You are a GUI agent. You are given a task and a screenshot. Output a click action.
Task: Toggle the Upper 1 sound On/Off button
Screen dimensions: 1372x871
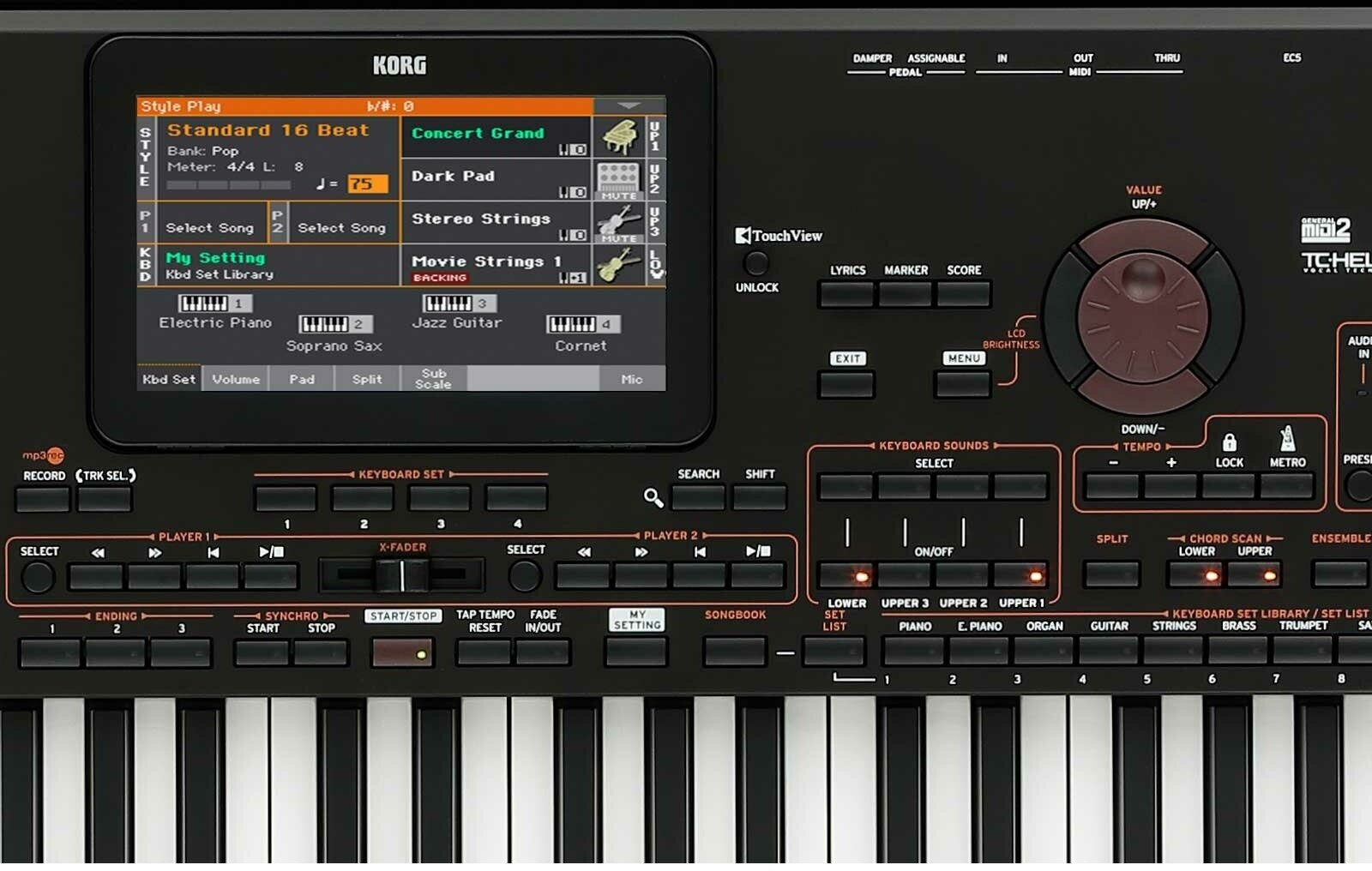pyautogui.click(x=1020, y=575)
